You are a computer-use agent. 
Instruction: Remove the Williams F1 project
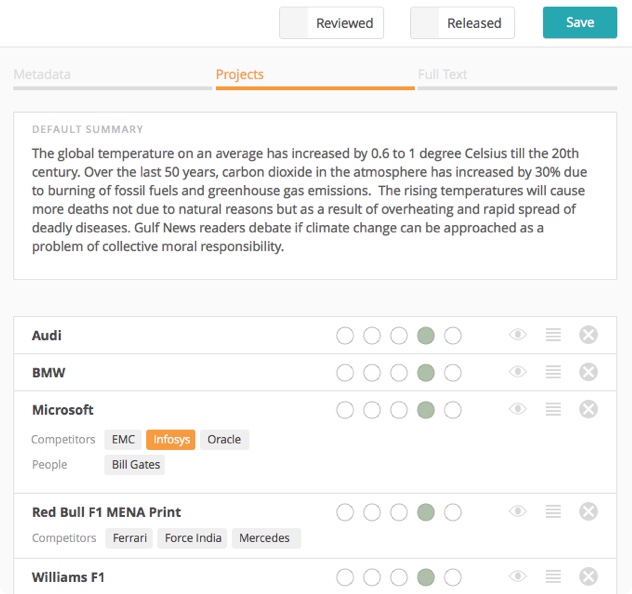point(588,576)
